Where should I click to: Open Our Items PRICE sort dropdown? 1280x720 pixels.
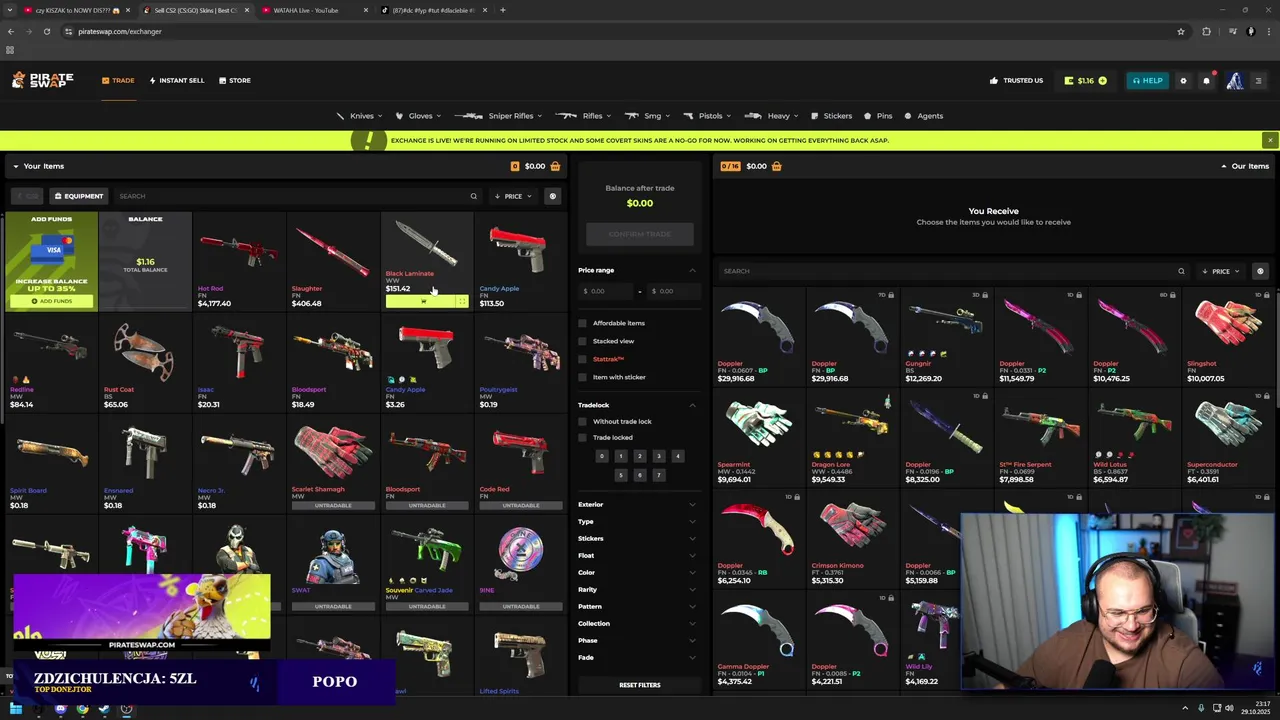tap(1221, 271)
